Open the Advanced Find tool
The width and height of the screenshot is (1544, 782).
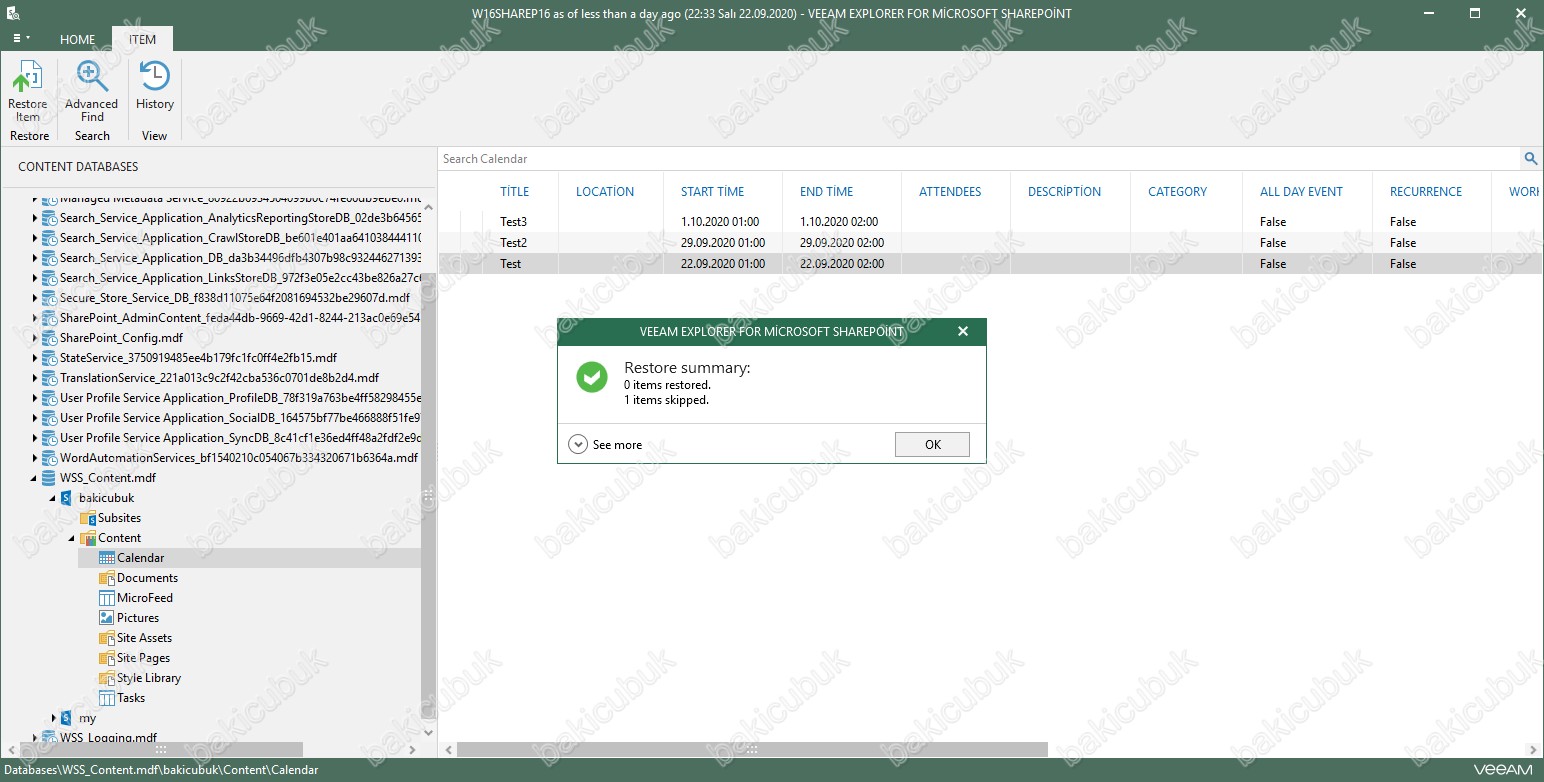92,91
